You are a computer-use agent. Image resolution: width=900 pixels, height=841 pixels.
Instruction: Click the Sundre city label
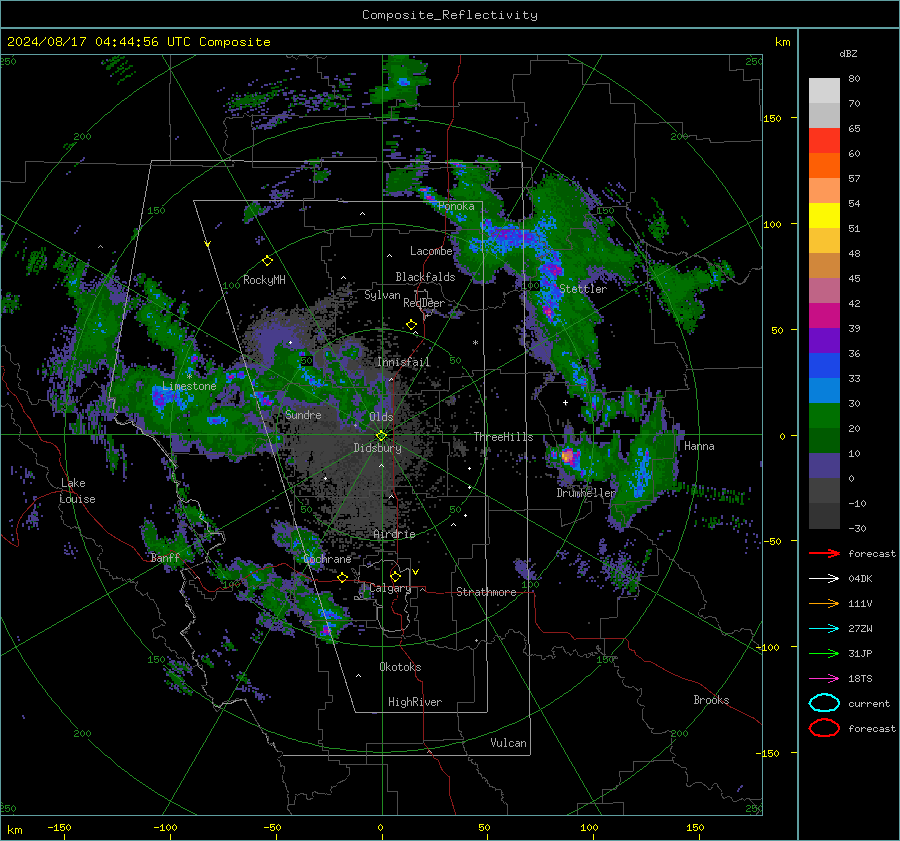[303, 414]
